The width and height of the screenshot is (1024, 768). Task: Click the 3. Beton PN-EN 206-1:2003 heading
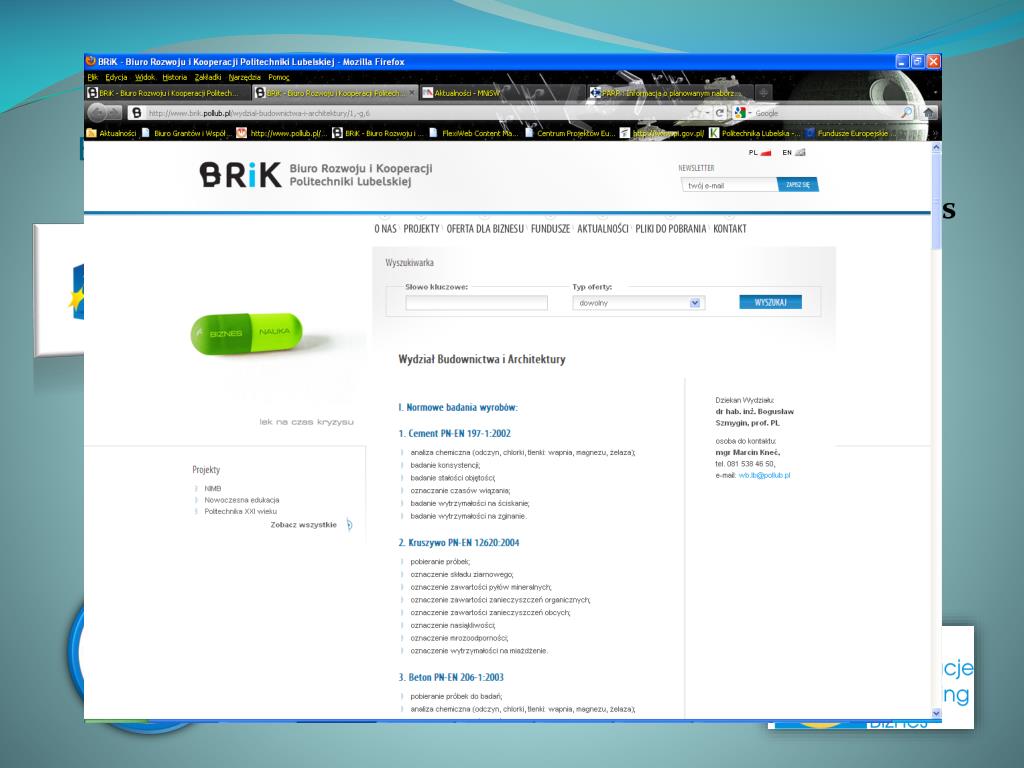click(451, 677)
